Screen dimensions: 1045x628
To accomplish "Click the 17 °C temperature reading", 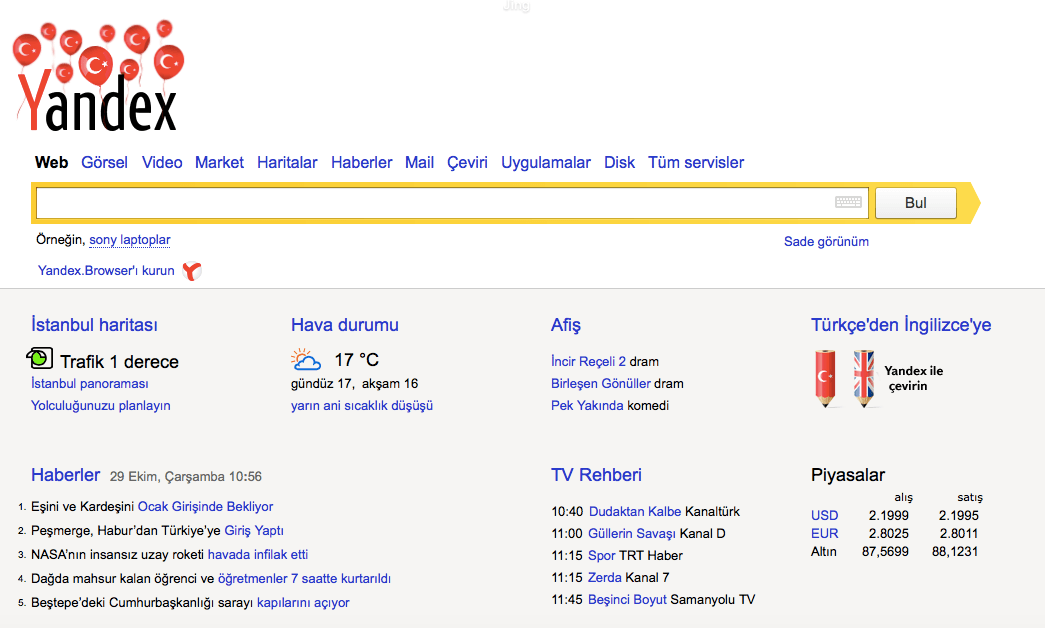I will (x=357, y=360).
